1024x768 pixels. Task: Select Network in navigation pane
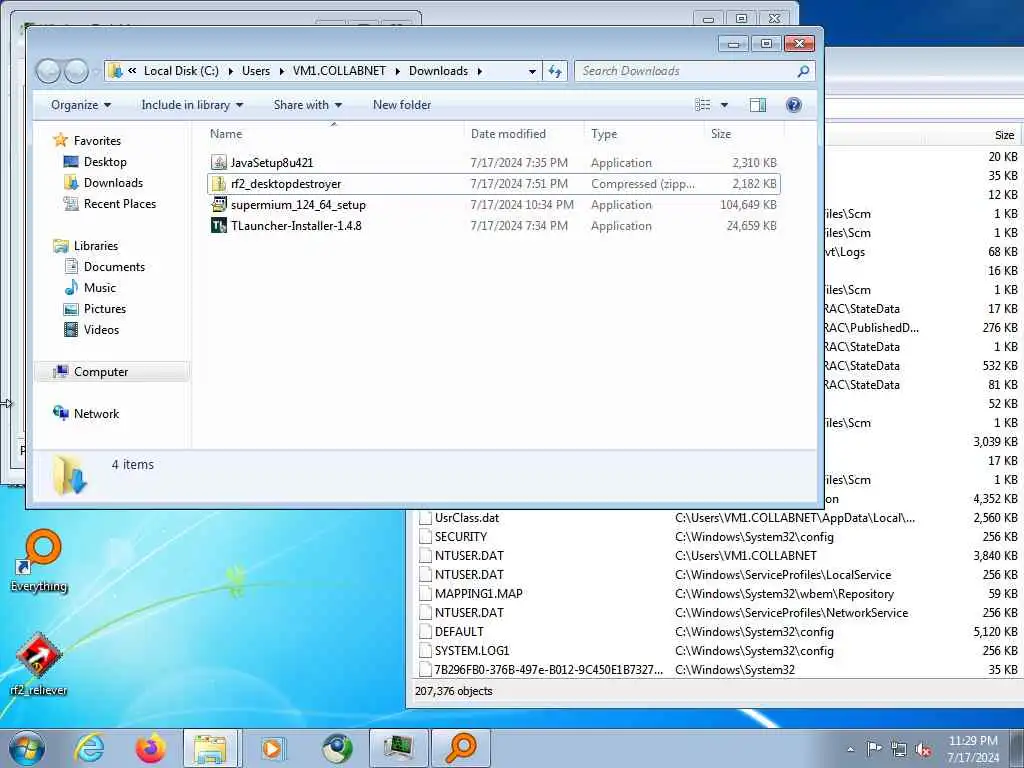pos(96,413)
